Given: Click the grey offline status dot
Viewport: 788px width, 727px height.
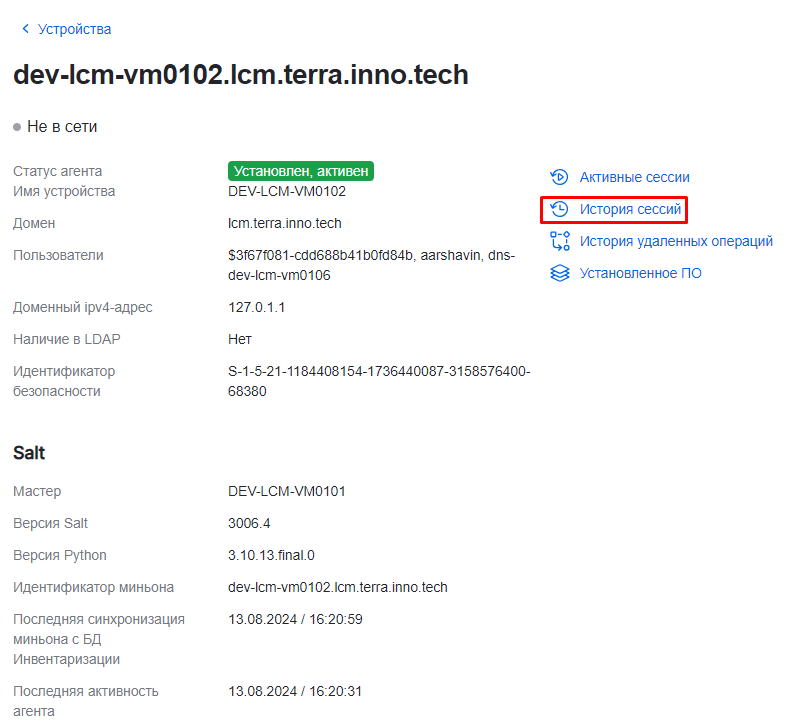Looking at the screenshot, I should click(17, 127).
